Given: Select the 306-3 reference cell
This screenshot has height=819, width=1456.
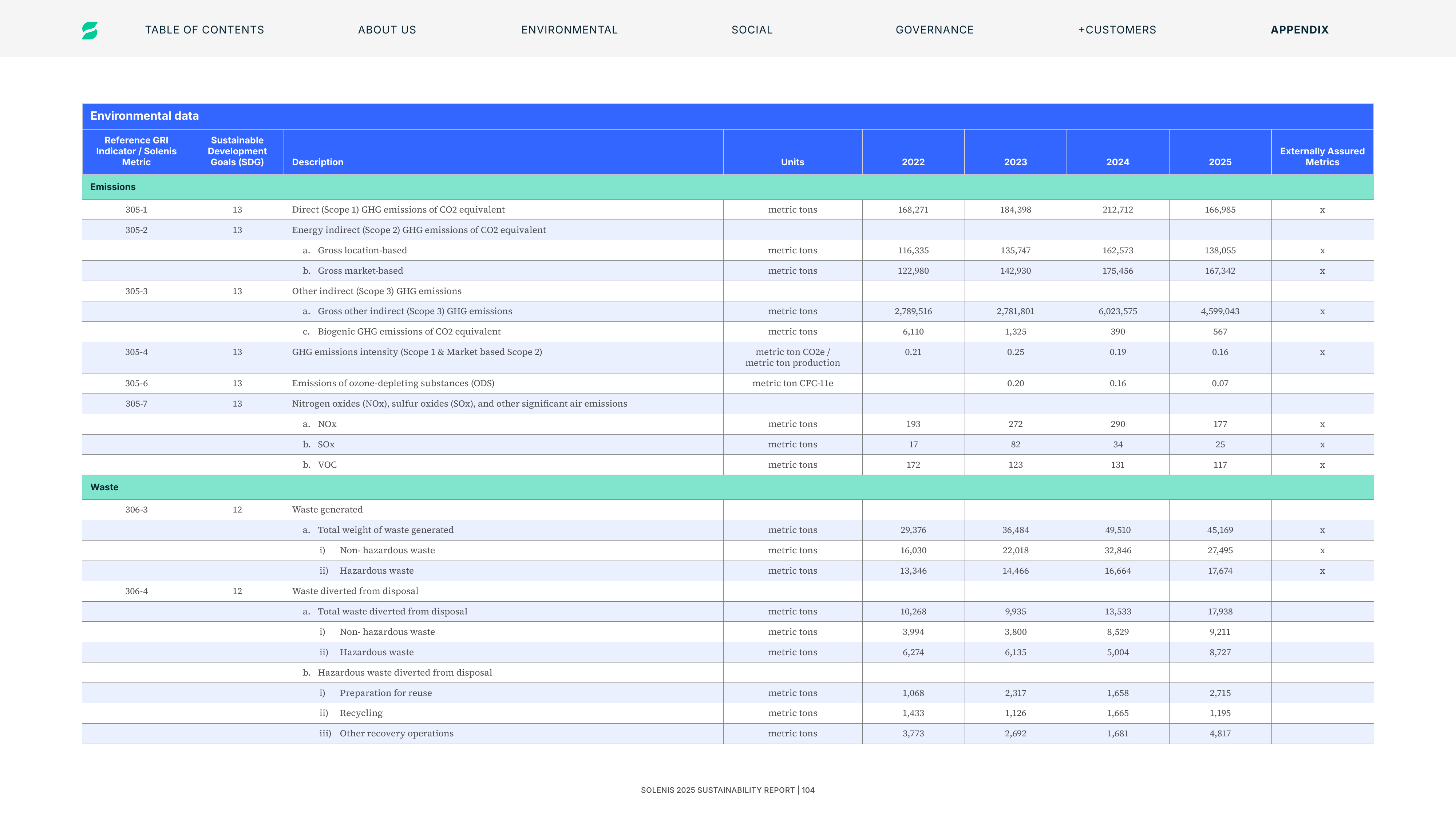Looking at the screenshot, I should pos(136,510).
